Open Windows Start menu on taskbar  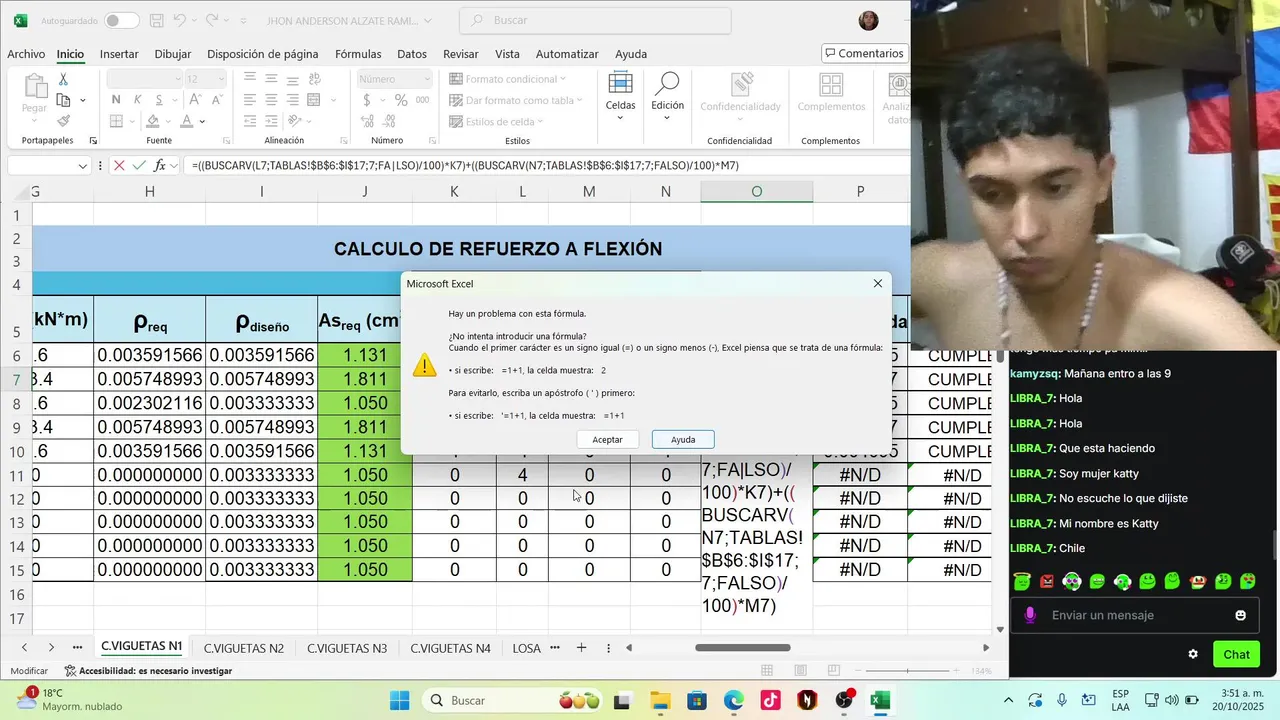(399, 700)
